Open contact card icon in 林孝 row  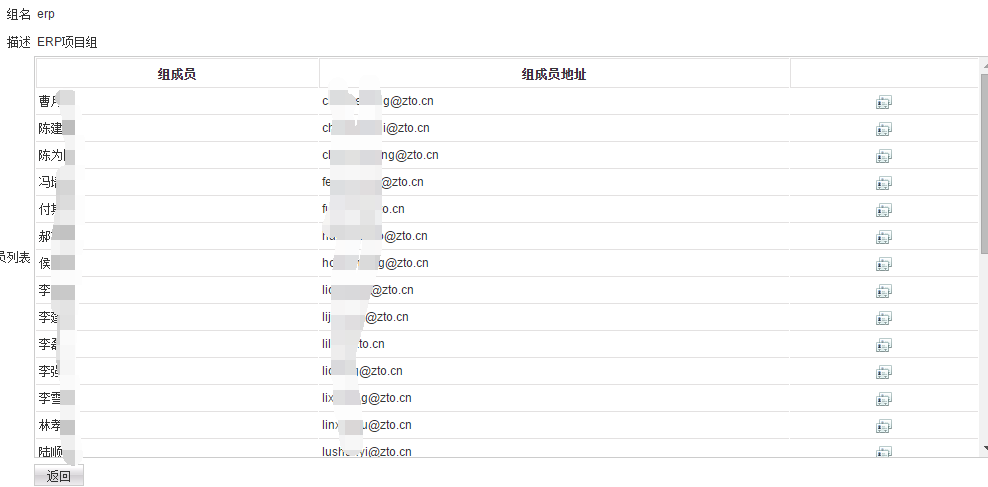[x=883, y=427]
